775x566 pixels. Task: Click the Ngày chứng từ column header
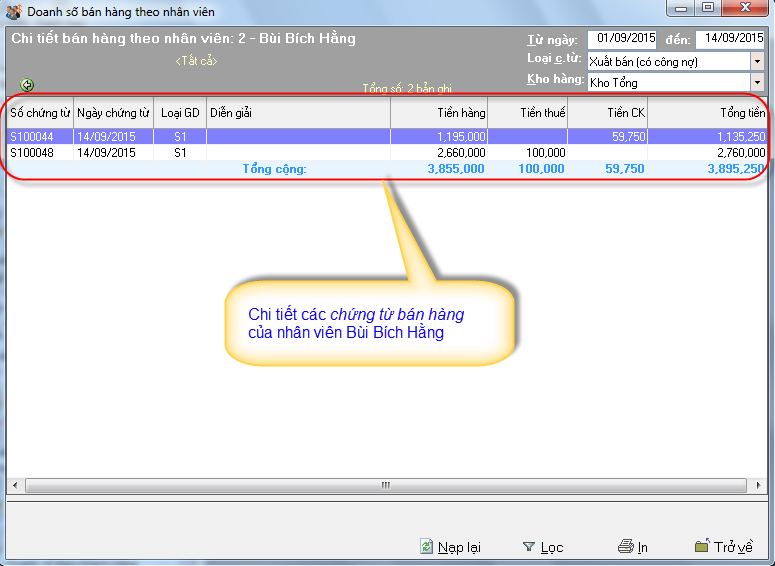(113, 113)
